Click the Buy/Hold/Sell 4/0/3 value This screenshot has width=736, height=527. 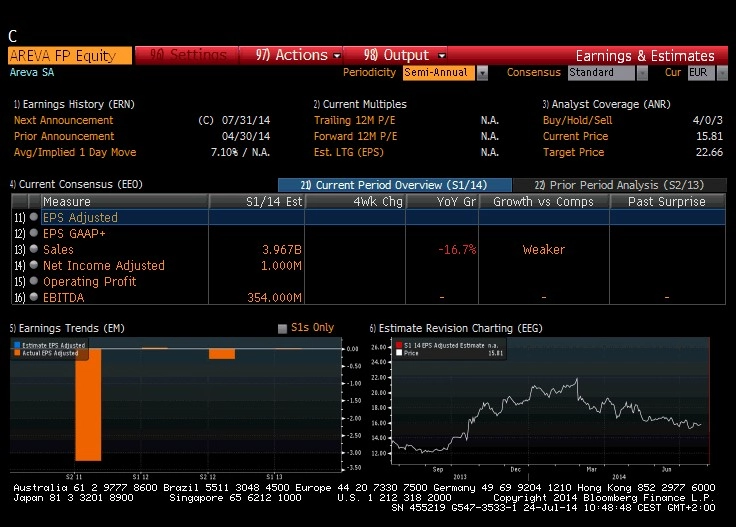(x=708, y=120)
